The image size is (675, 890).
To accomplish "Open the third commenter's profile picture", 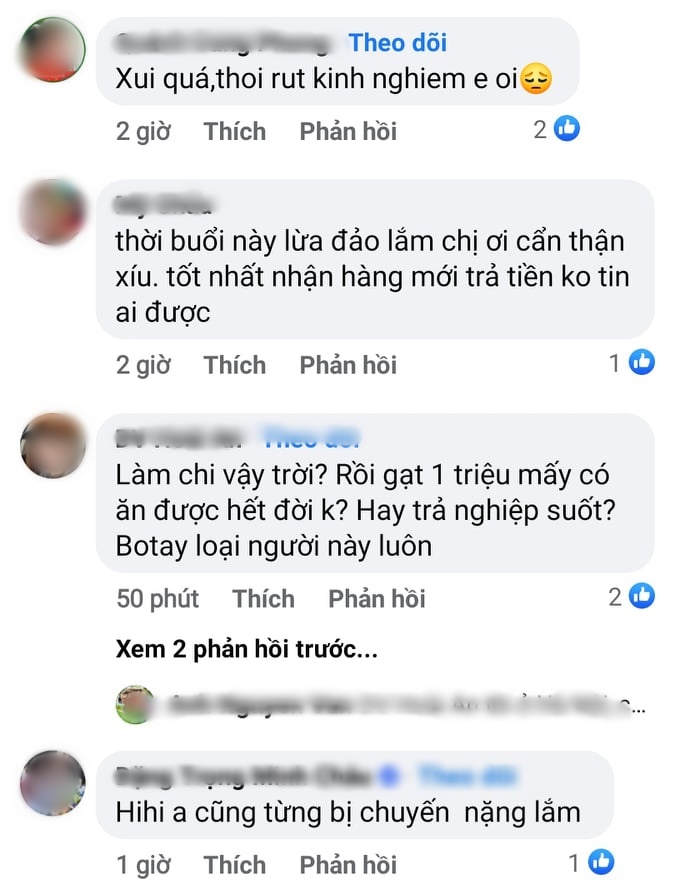I will pos(53,446).
